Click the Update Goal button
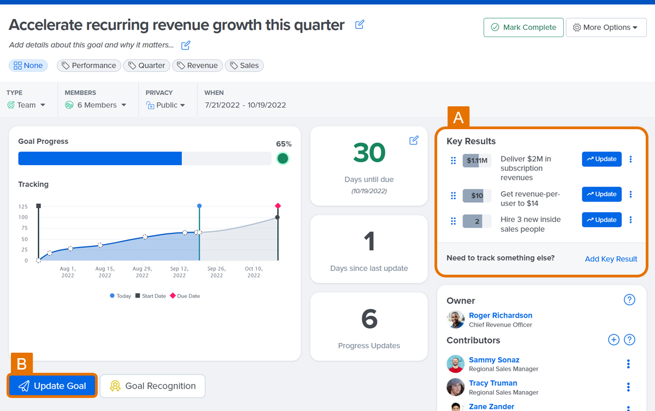 [x=52, y=386]
